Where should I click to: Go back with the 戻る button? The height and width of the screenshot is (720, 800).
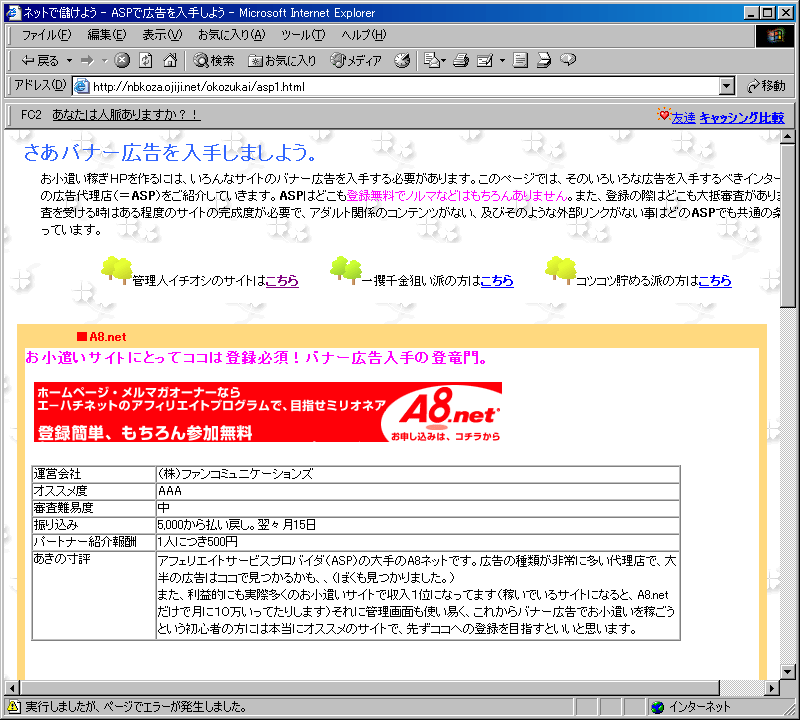click(x=40, y=61)
